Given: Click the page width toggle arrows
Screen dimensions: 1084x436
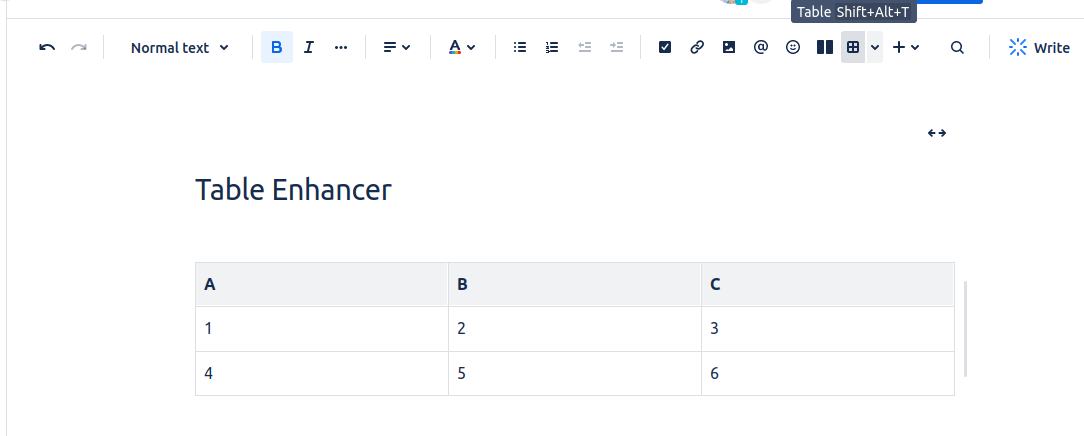Looking at the screenshot, I should [x=937, y=133].
